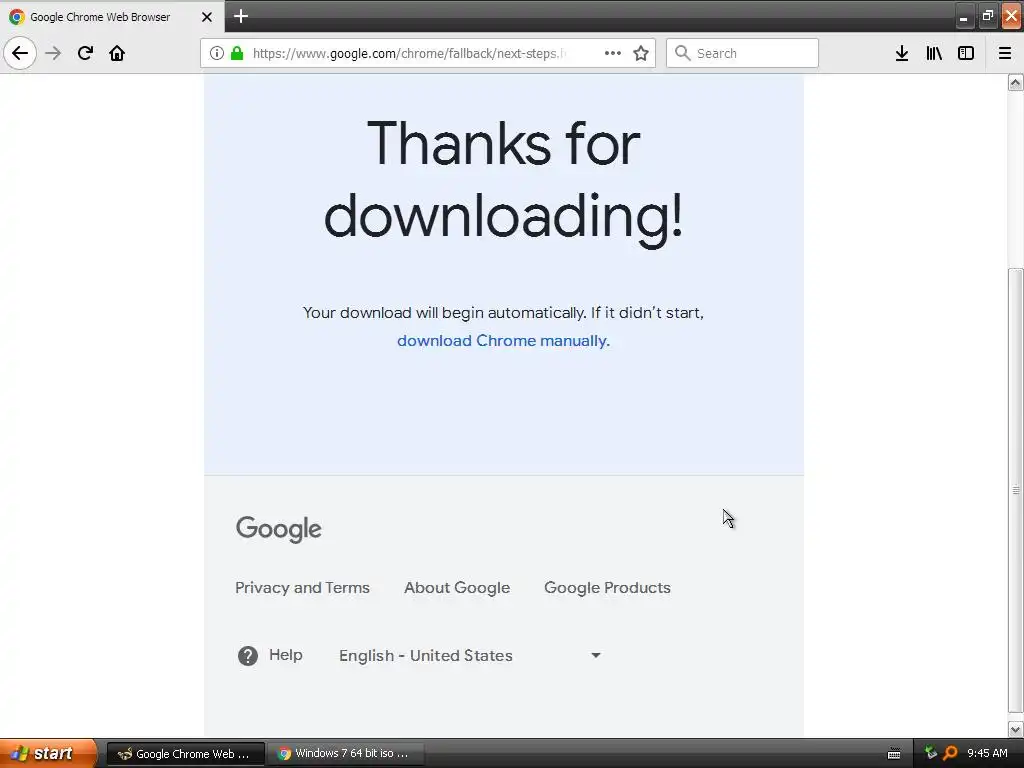Go back to the previous page
The image size is (1024, 768).
pos(20,53)
